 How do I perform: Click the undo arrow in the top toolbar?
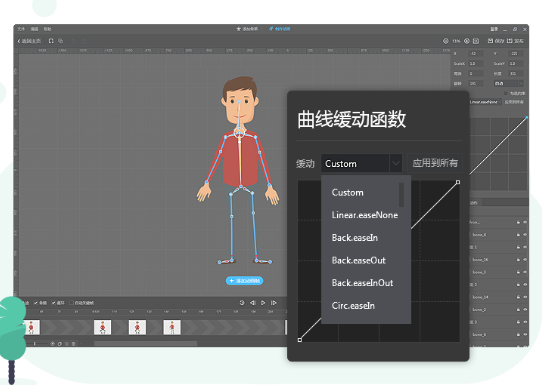click(73, 41)
